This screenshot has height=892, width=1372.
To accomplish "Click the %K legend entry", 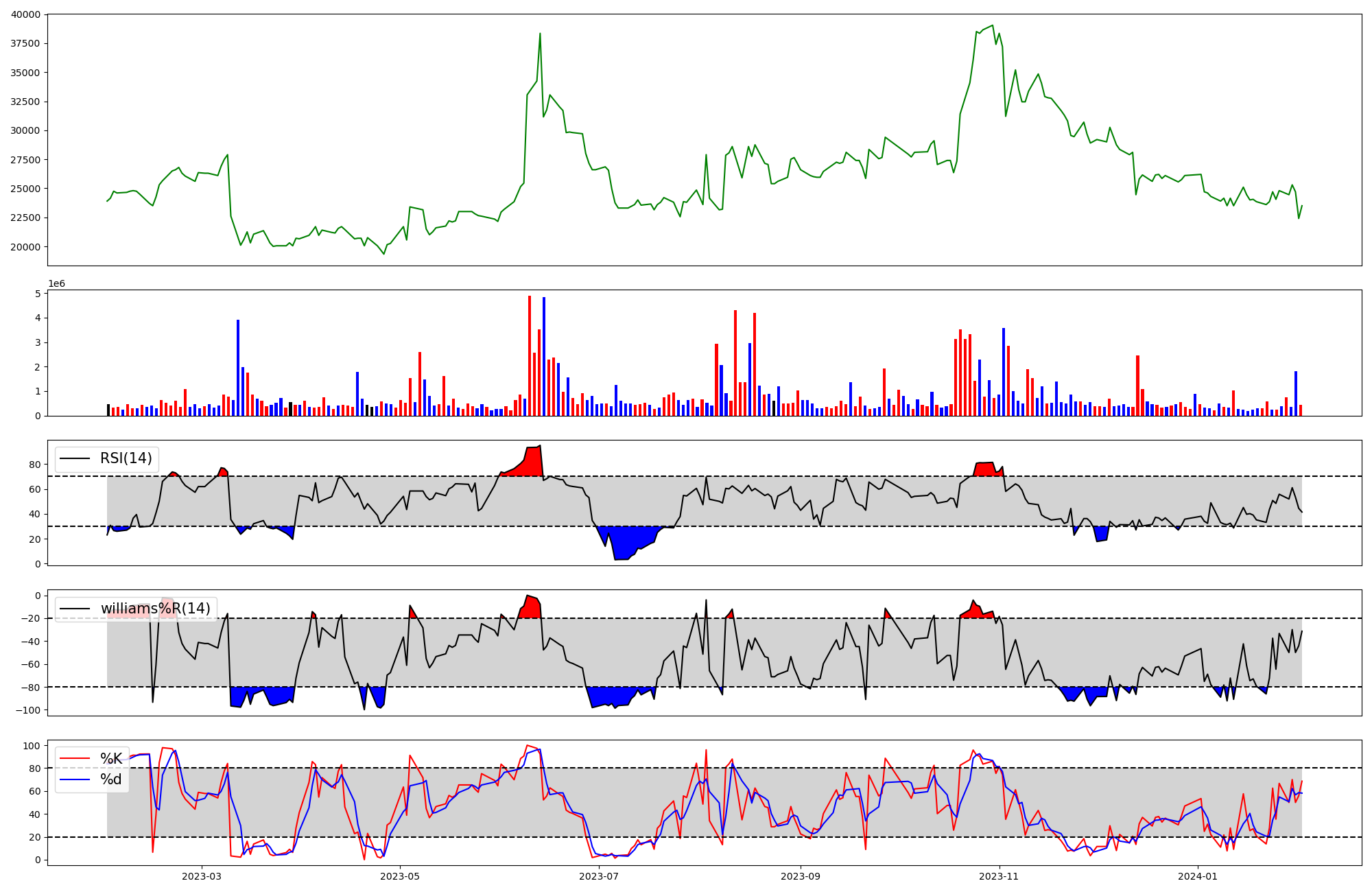I will (x=111, y=758).
